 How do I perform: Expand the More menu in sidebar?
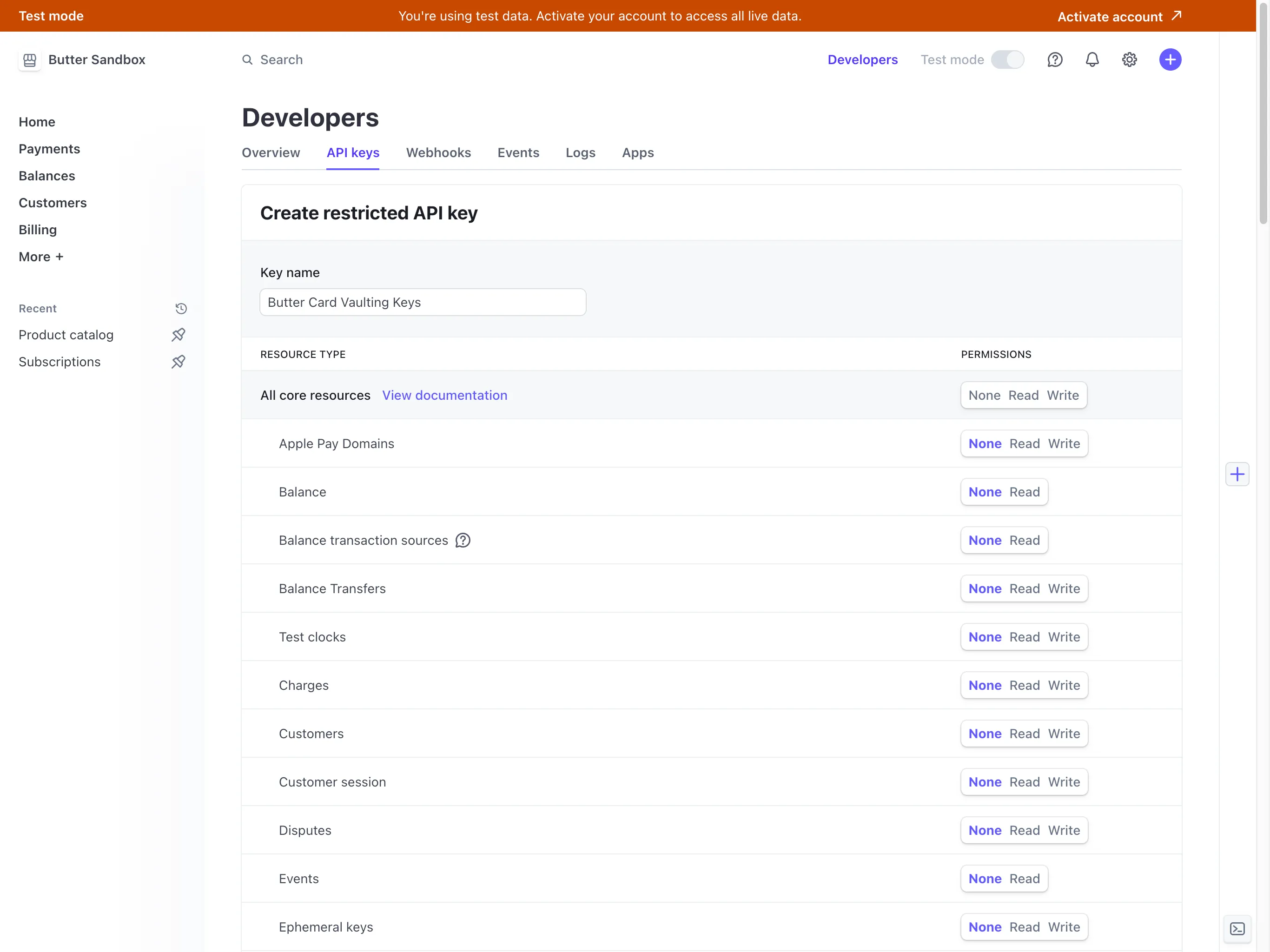pos(41,257)
